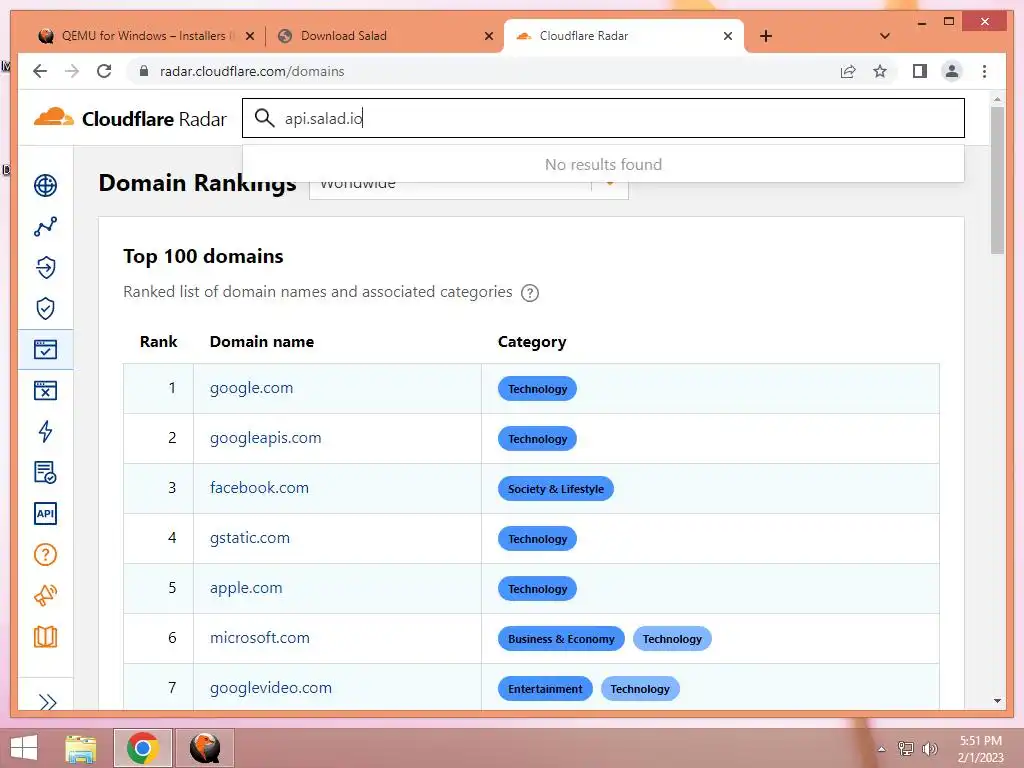The height and width of the screenshot is (768, 1024).
Task: Click Chrome icon in taskbar
Action: [143, 748]
